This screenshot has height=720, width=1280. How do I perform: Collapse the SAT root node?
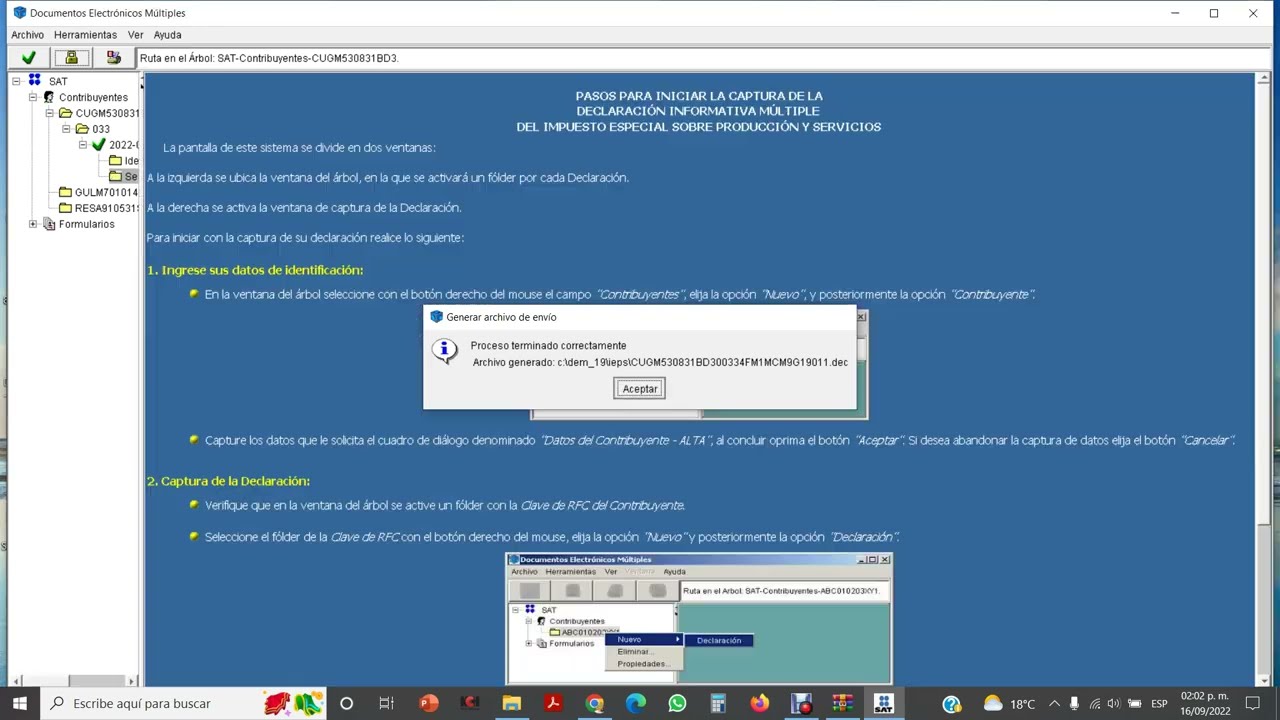(x=17, y=81)
